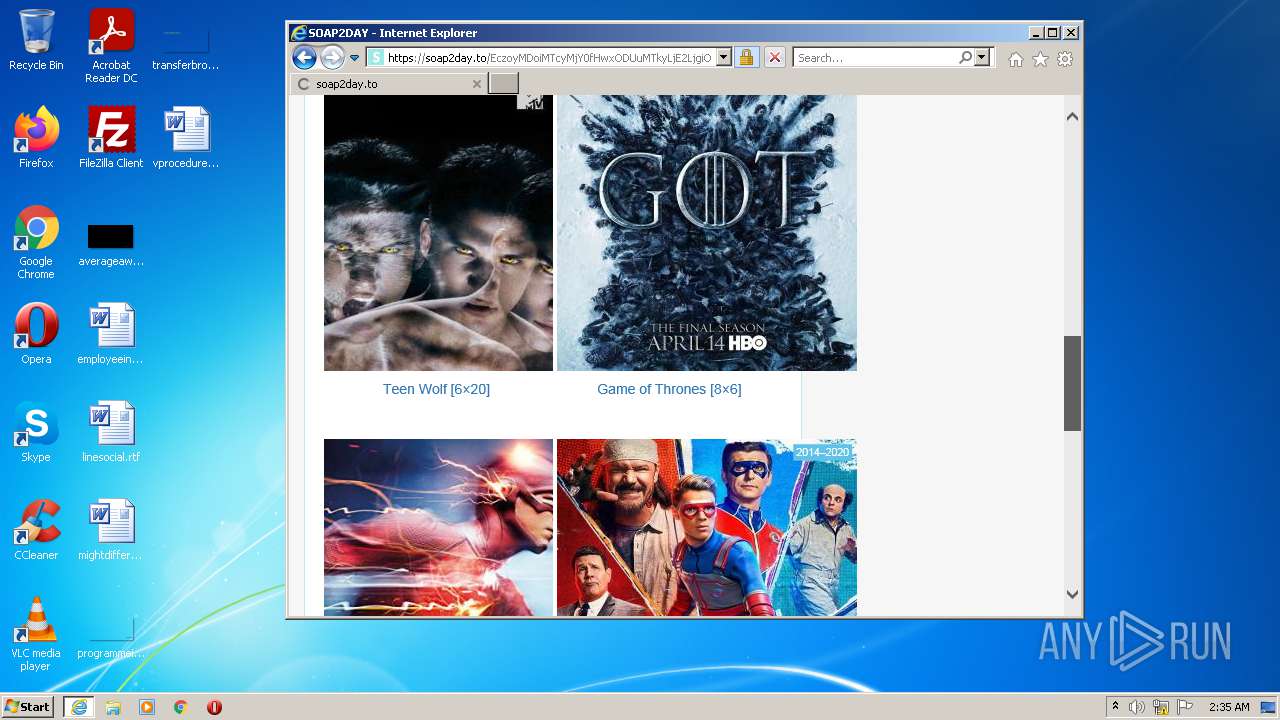Launch CCleaner desktop shortcut
The width and height of the screenshot is (1280, 720).
pyautogui.click(x=36, y=530)
